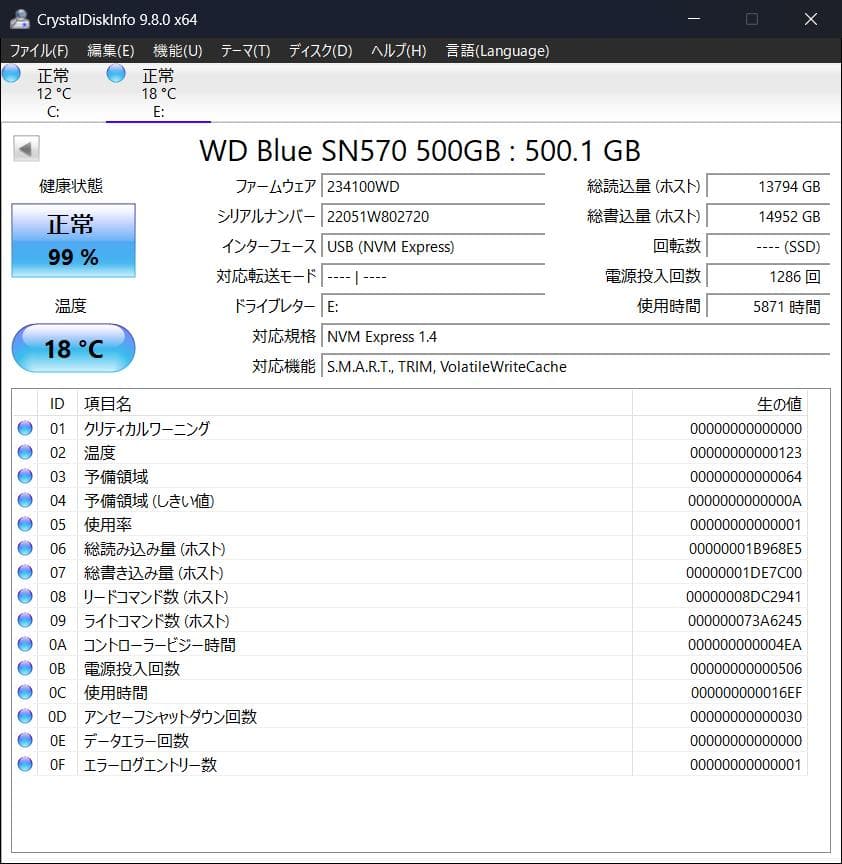Click the drive letter field E:

point(433,306)
